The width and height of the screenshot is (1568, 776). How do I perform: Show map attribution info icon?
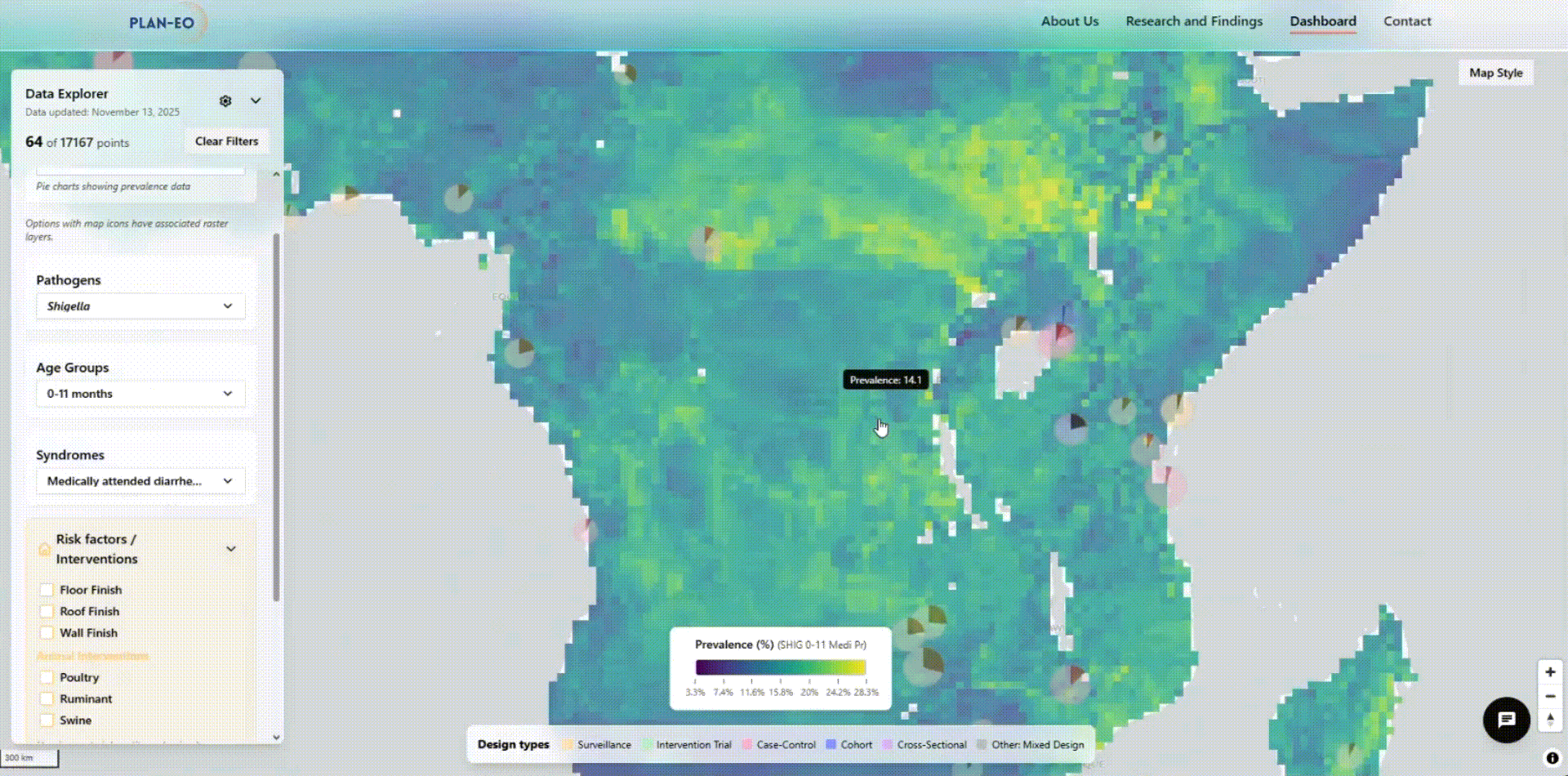tap(1552, 758)
